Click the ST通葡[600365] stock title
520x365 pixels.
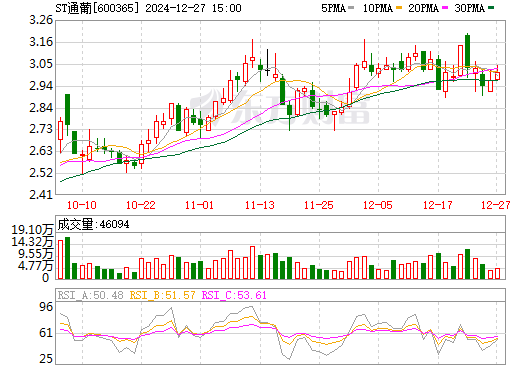tap(97, 8)
